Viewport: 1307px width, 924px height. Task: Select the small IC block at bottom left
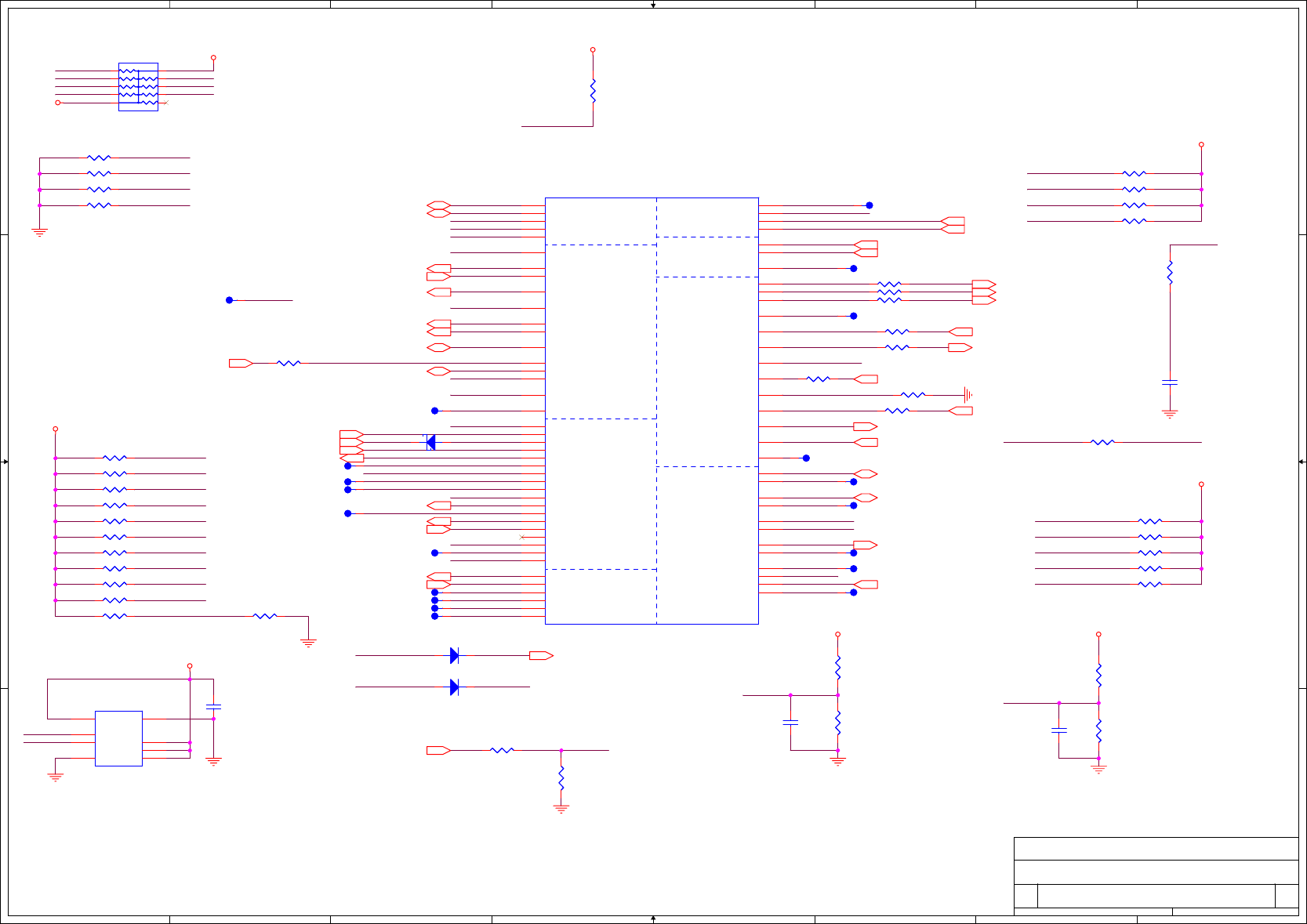118,738
